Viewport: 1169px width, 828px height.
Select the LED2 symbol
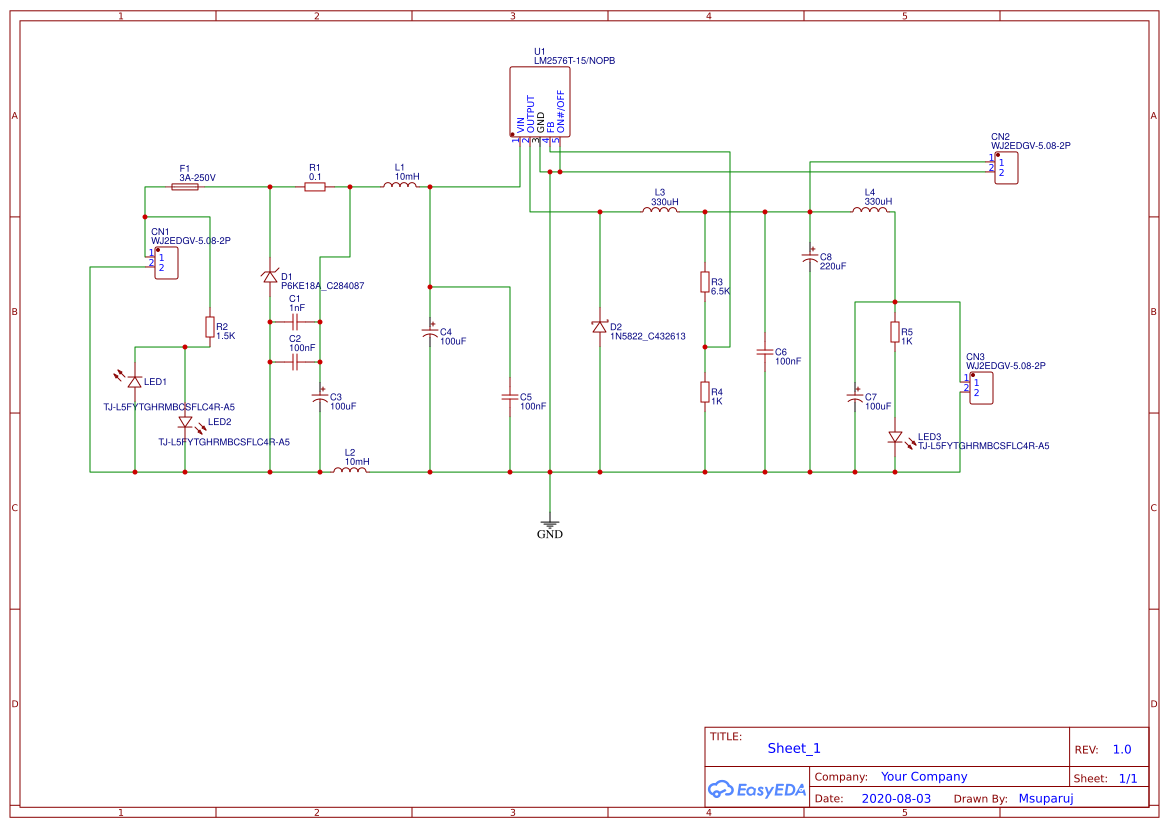point(185,422)
